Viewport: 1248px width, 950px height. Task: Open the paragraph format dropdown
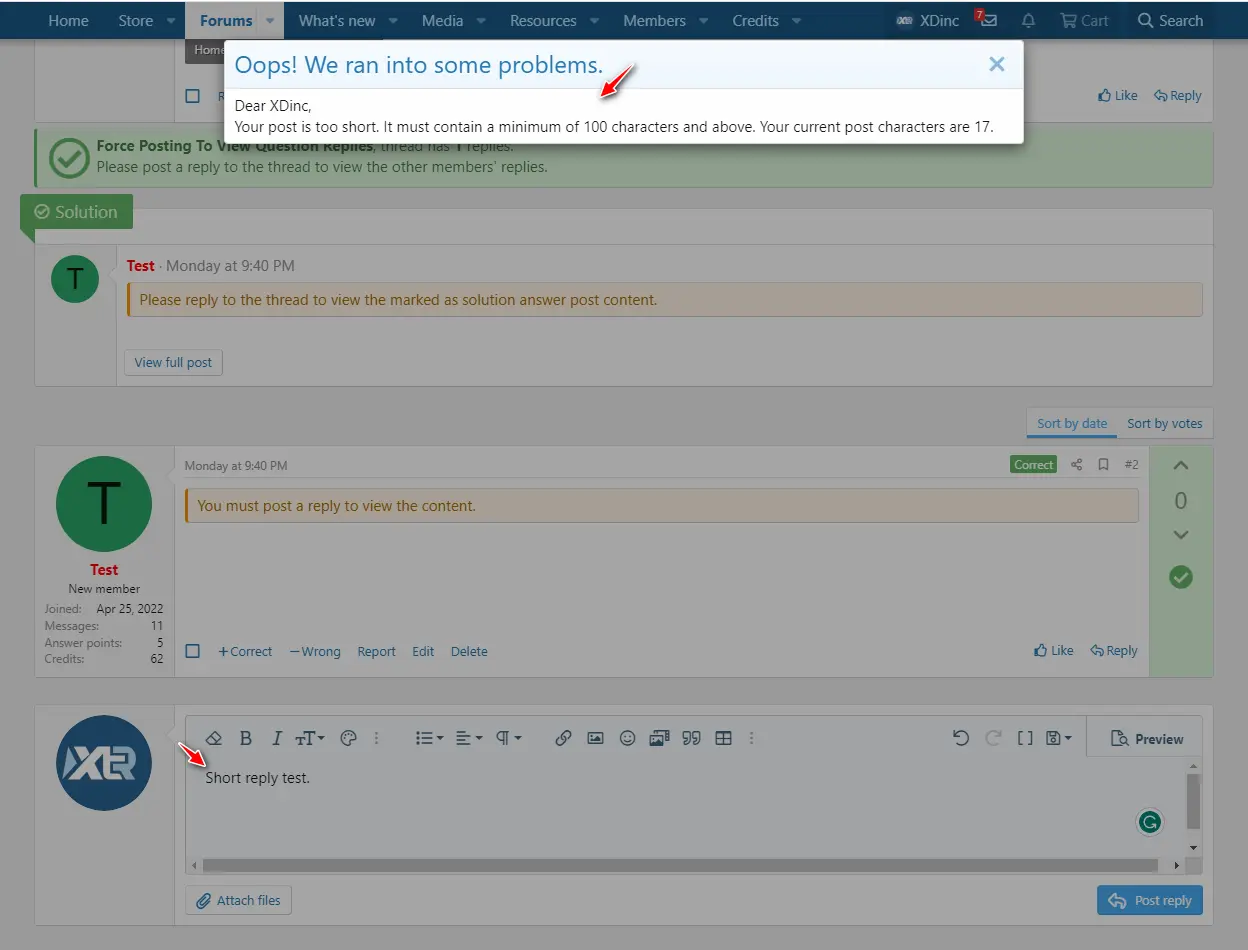click(x=509, y=738)
